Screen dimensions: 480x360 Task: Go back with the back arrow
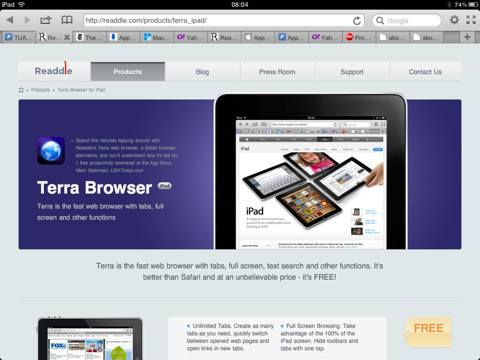point(10,20)
